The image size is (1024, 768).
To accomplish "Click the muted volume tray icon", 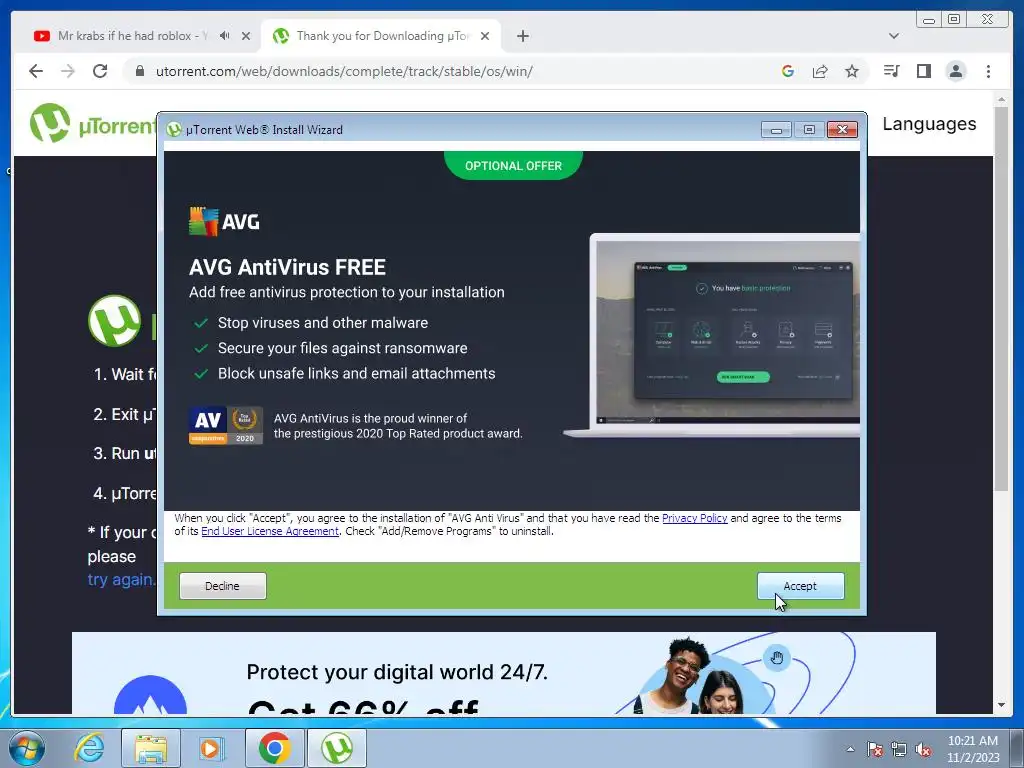I will (923, 749).
